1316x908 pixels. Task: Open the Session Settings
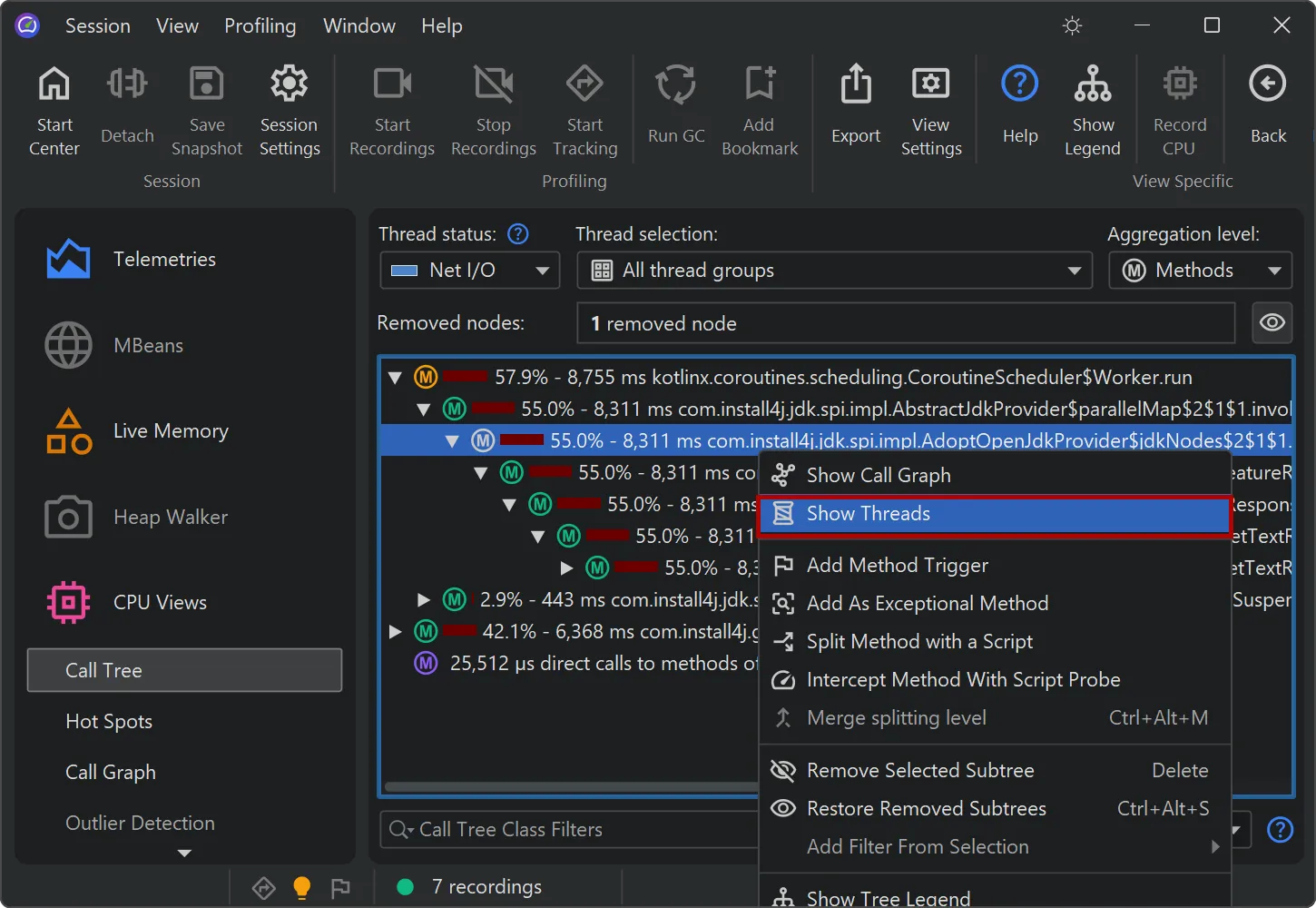[289, 109]
